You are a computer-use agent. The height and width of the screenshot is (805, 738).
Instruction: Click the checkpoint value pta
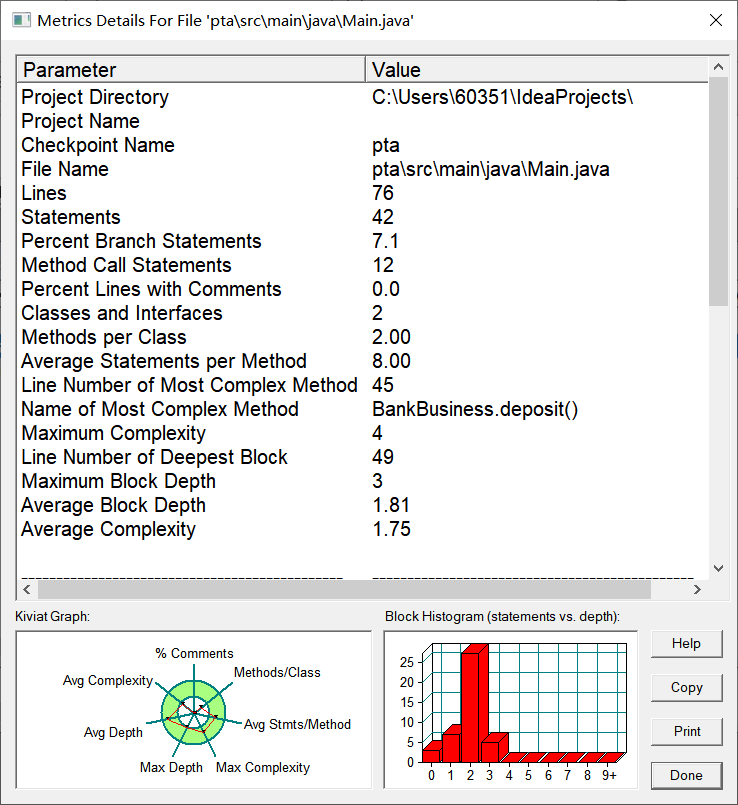point(386,146)
